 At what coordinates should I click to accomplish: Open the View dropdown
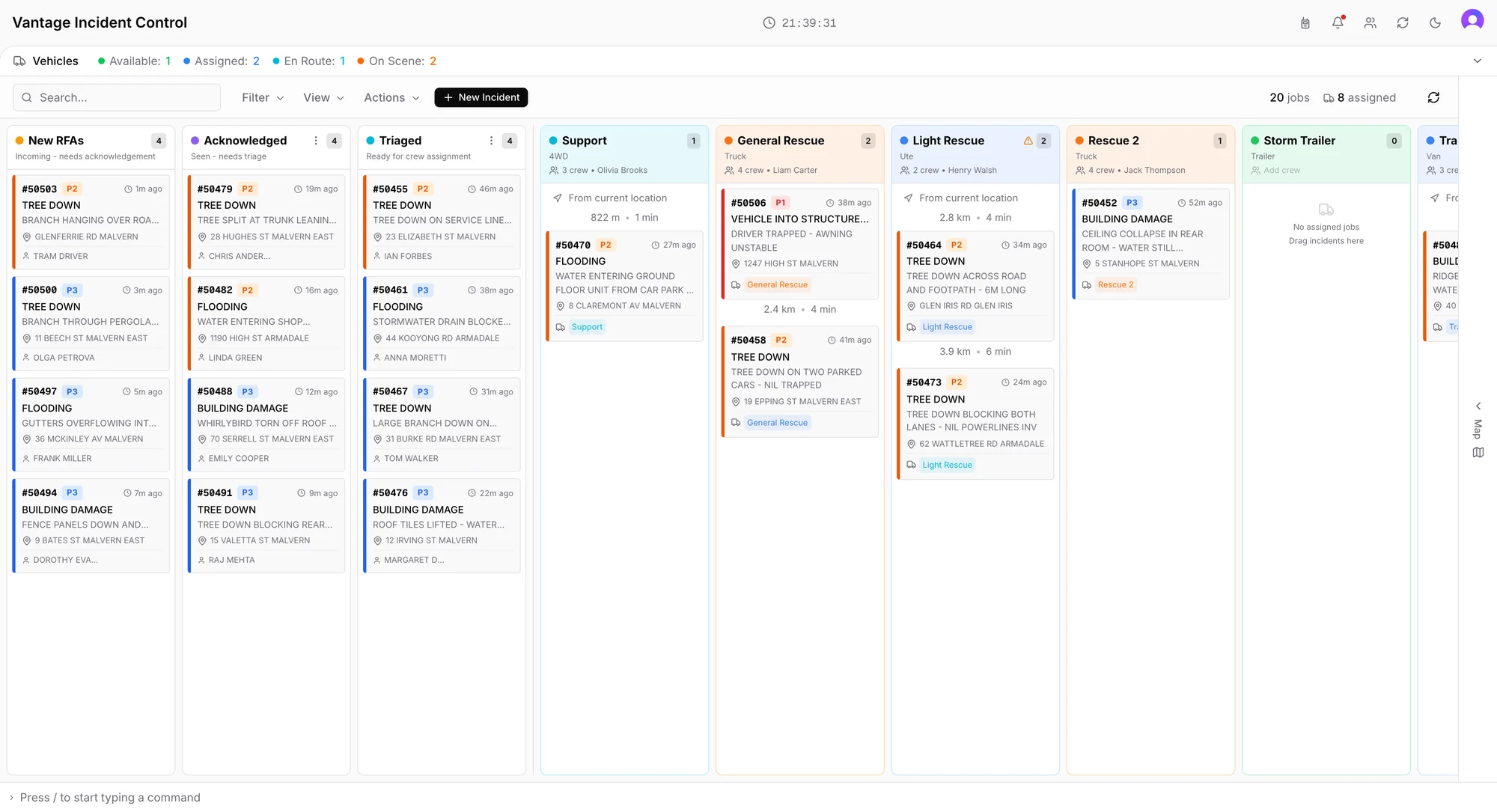click(x=323, y=97)
